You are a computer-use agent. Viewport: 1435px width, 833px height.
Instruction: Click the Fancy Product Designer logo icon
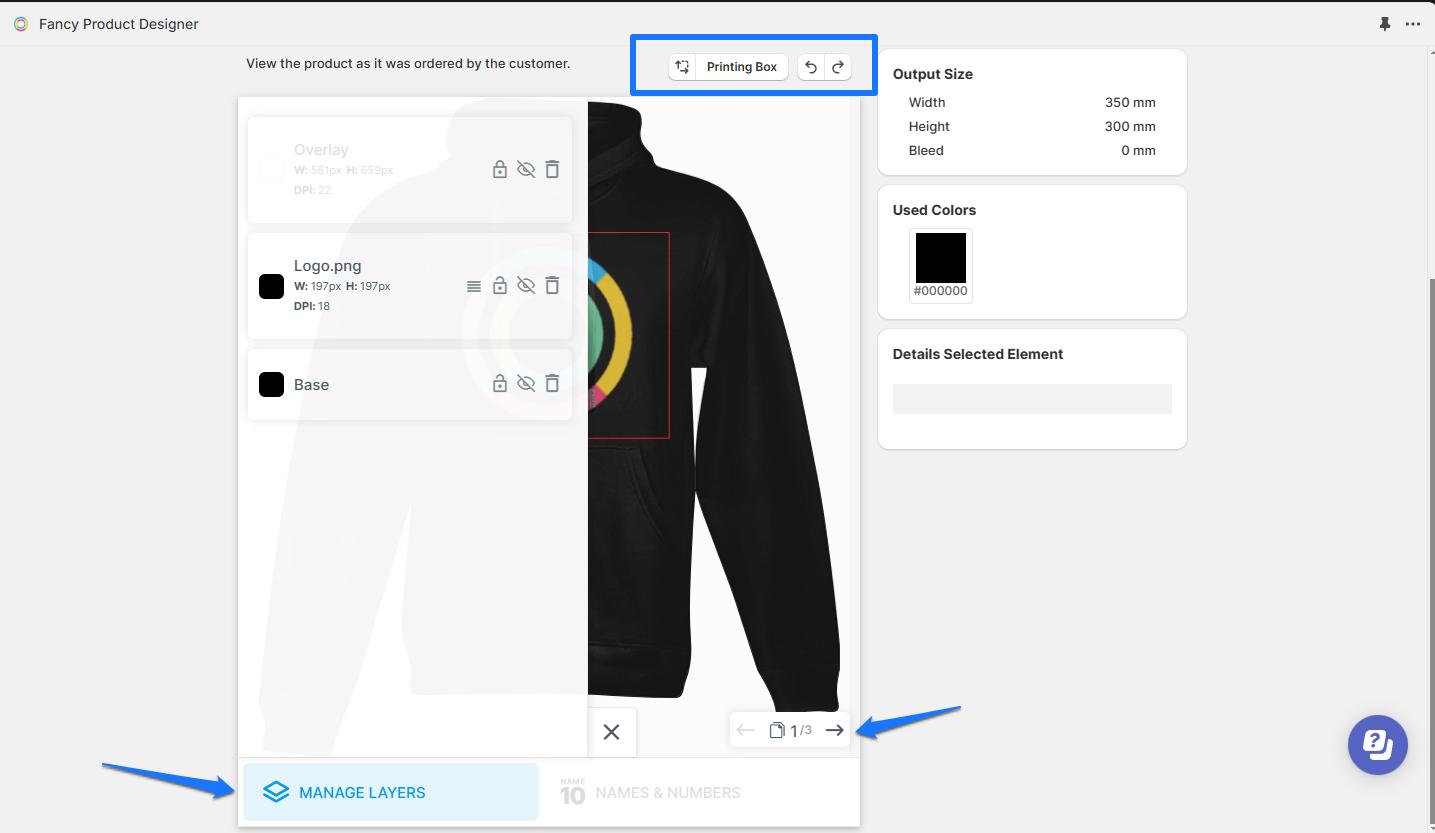pos(21,24)
